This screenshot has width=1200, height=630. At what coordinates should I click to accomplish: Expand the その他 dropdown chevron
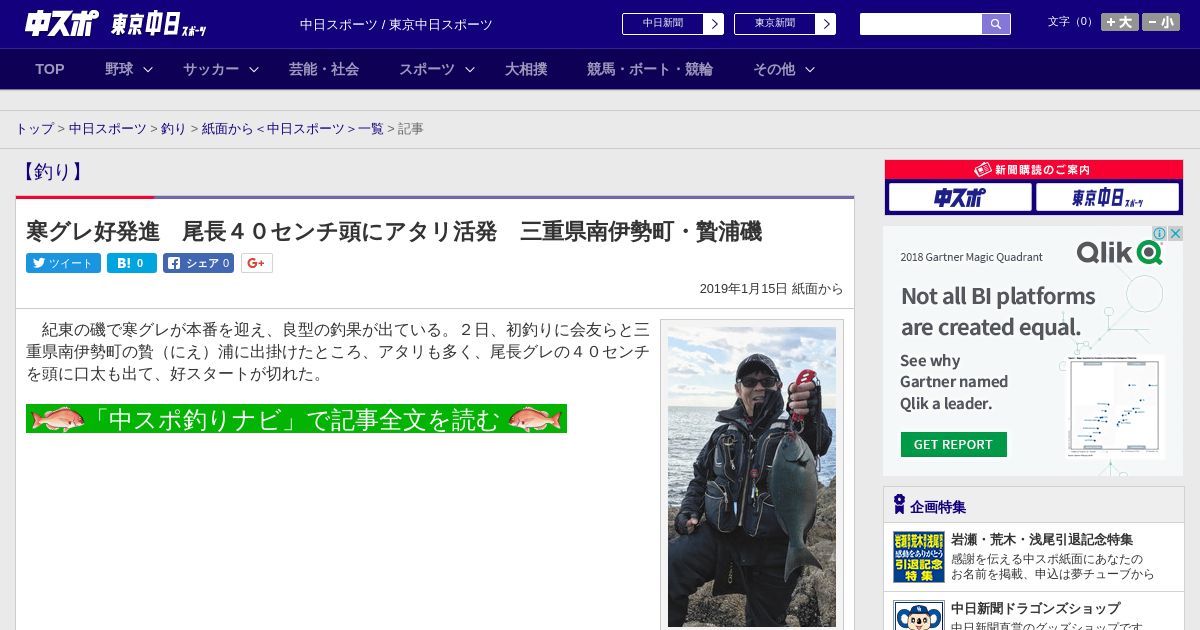coord(810,69)
